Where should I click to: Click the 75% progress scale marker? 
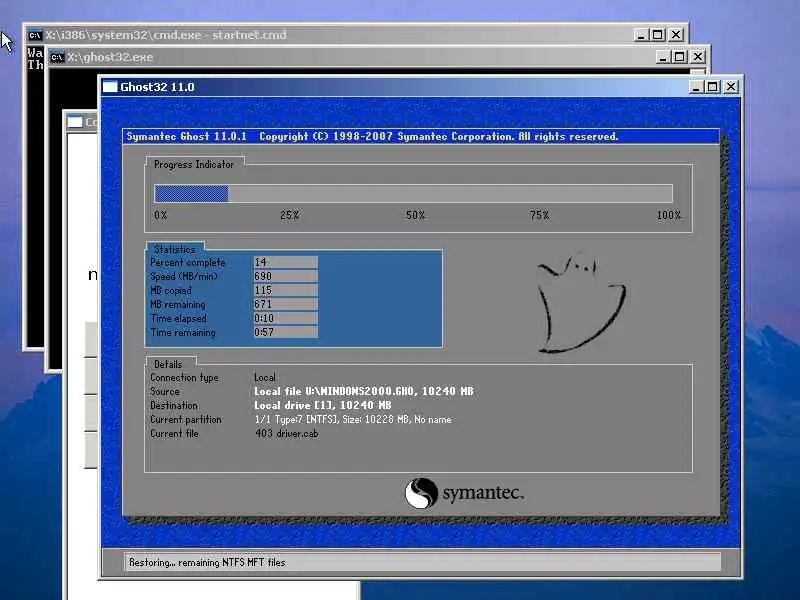pyautogui.click(x=539, y=215)
